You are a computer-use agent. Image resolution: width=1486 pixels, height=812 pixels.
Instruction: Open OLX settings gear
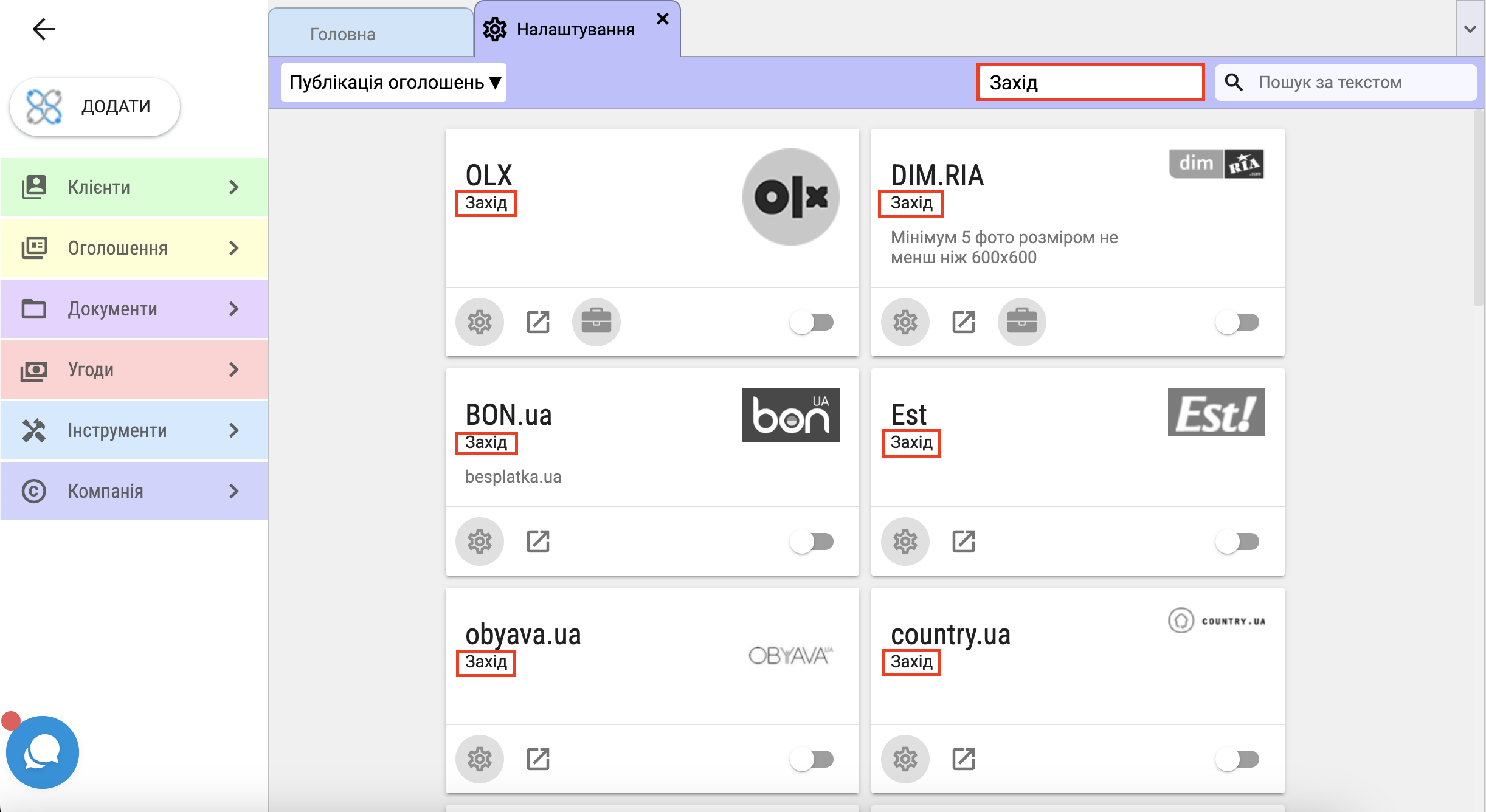tap(480, 322)
